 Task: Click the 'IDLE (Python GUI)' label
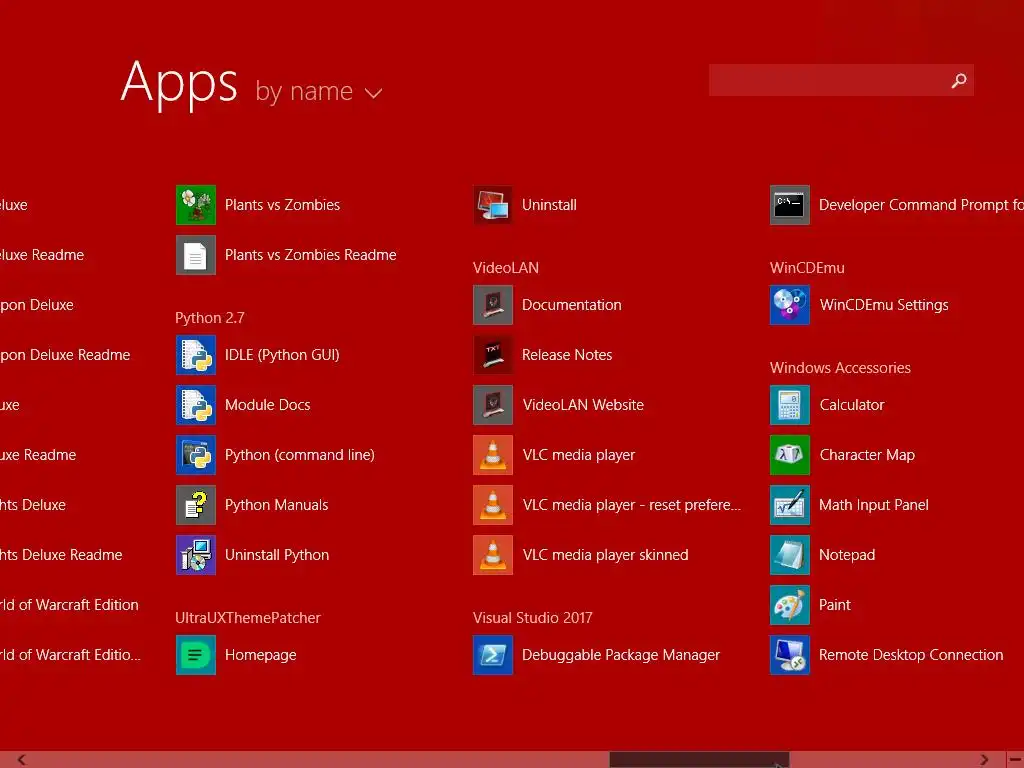282,355
